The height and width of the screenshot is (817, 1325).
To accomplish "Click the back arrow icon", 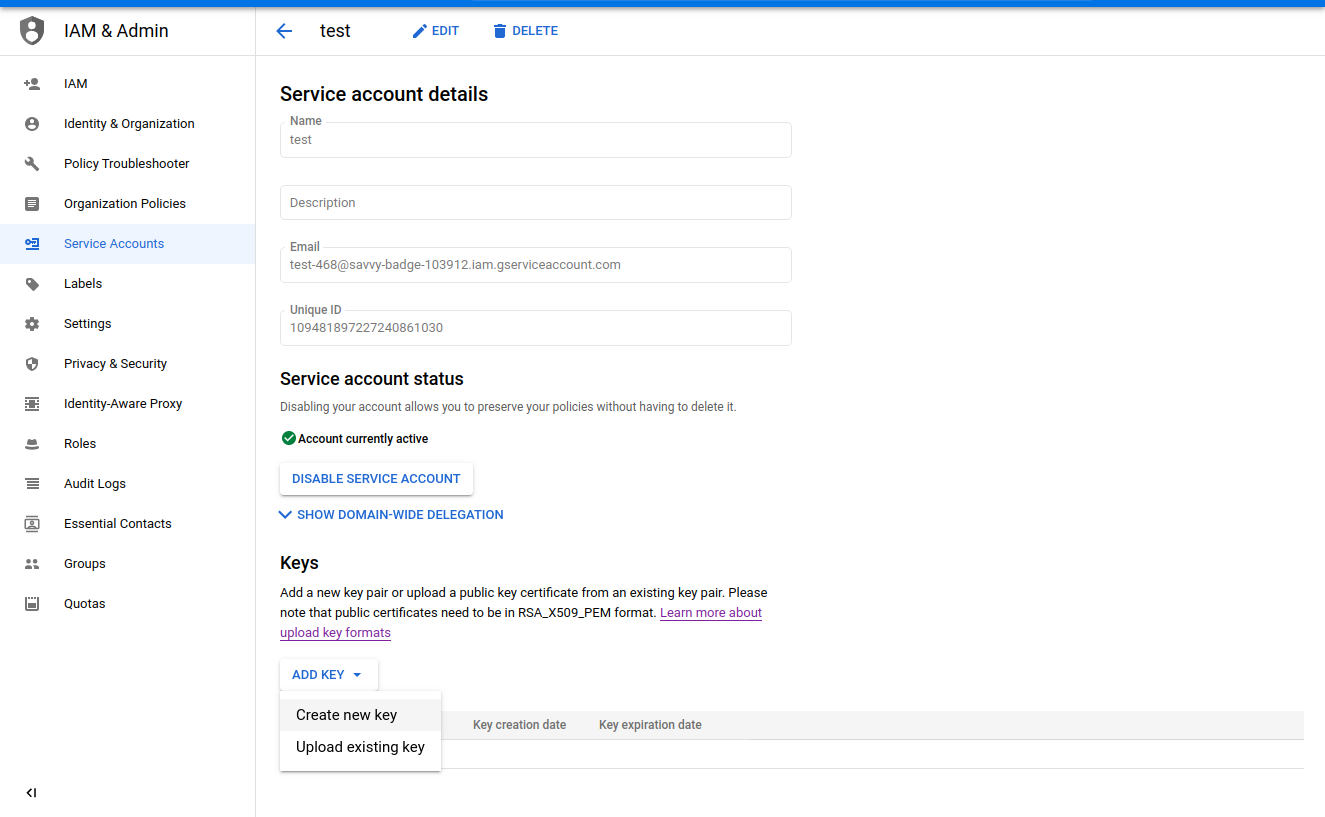I will [x=284, y=31].
